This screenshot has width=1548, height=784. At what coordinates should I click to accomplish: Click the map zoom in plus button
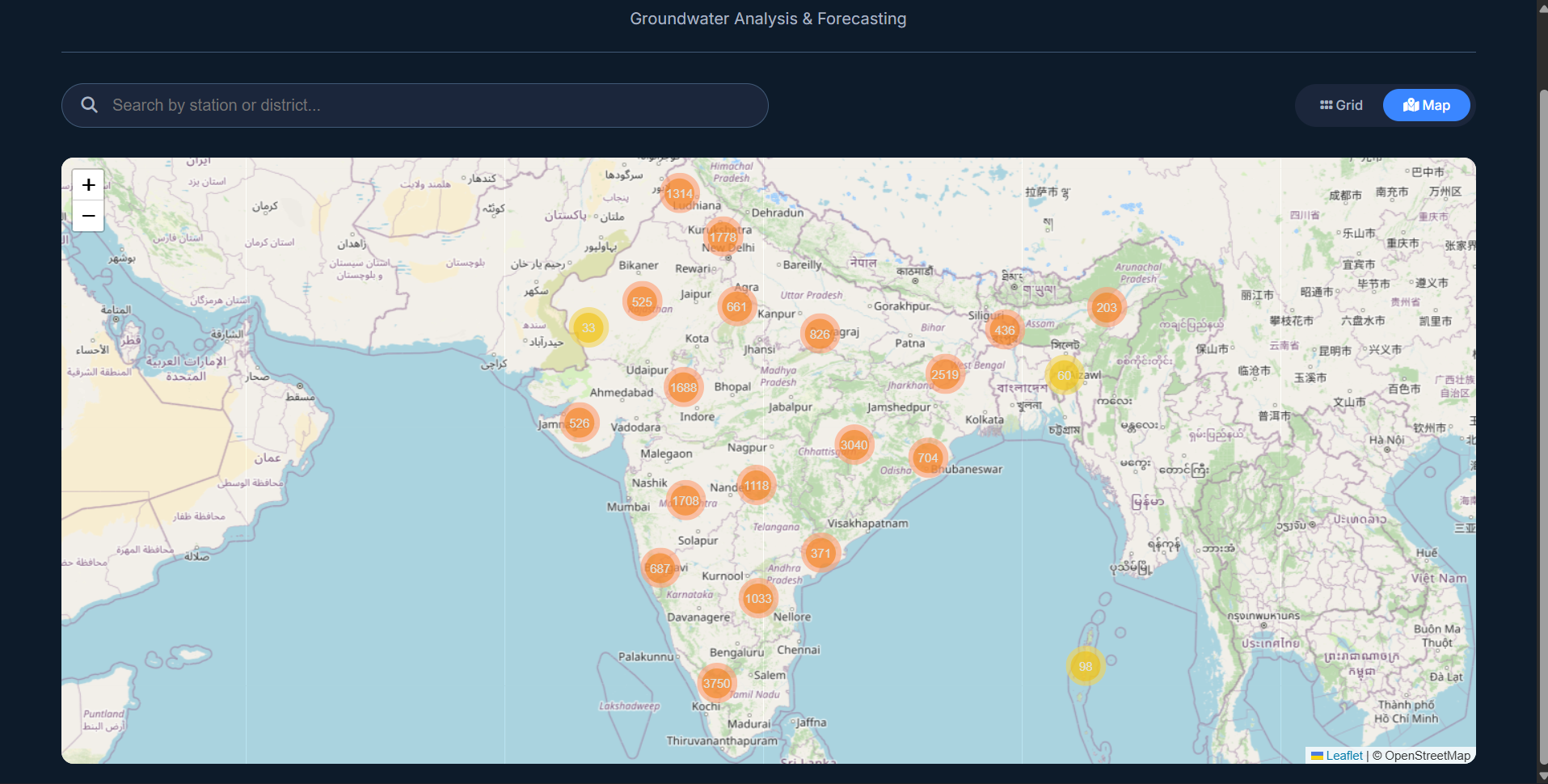point(88,185)
